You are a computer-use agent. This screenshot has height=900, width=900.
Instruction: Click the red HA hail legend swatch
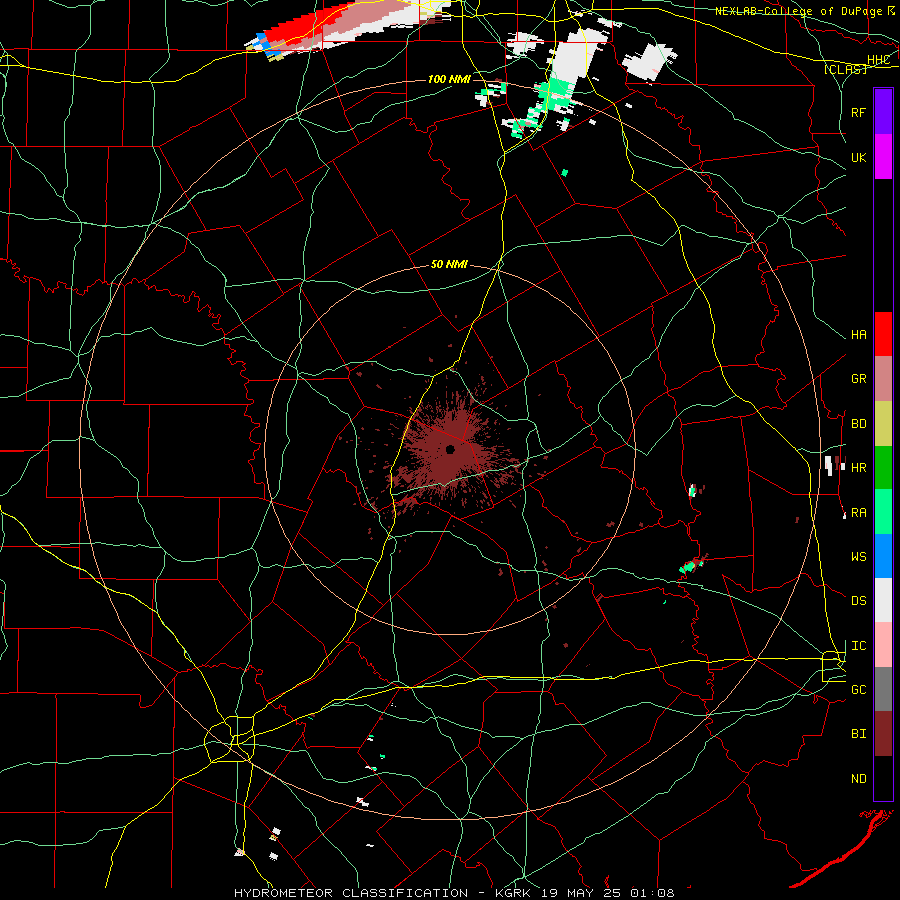883,334
